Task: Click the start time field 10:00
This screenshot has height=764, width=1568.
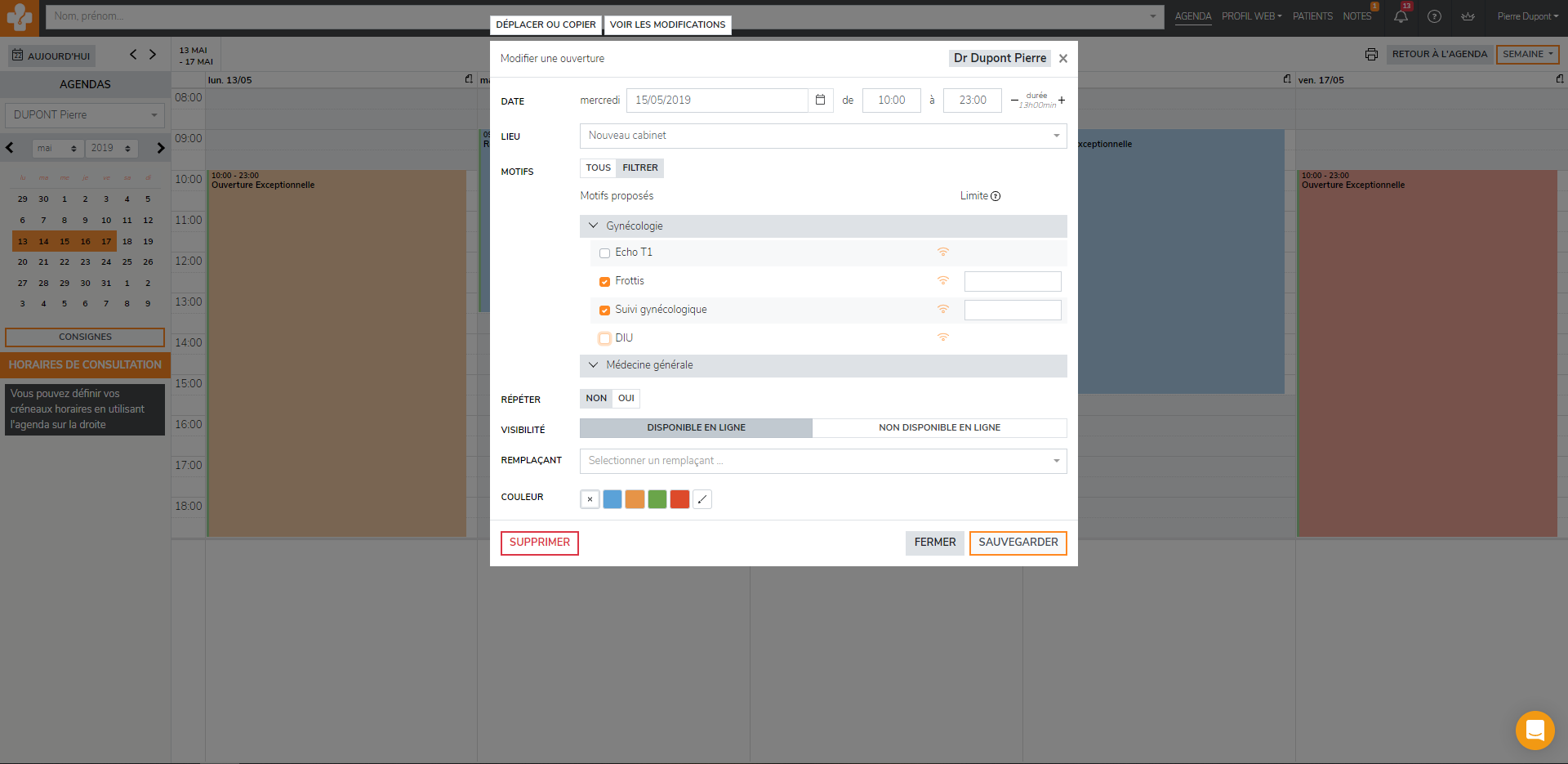Action: click(891, 101)
